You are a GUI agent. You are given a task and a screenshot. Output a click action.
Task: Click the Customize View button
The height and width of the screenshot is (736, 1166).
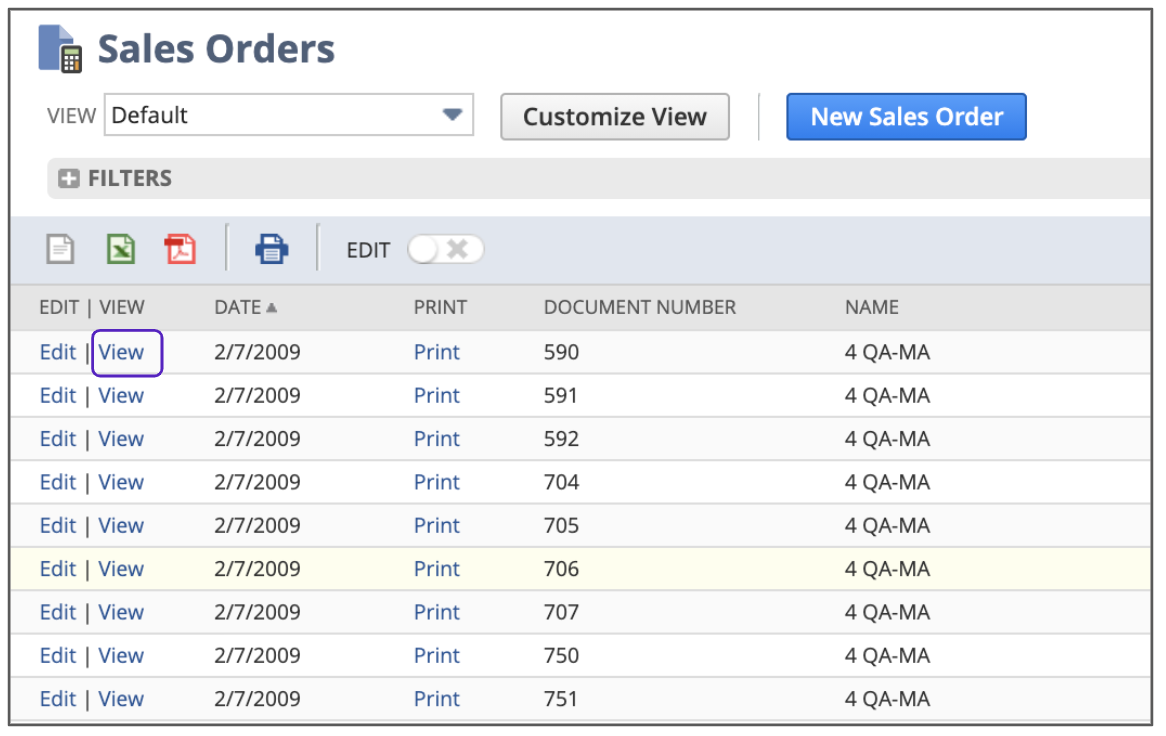[x=614, y=117]
